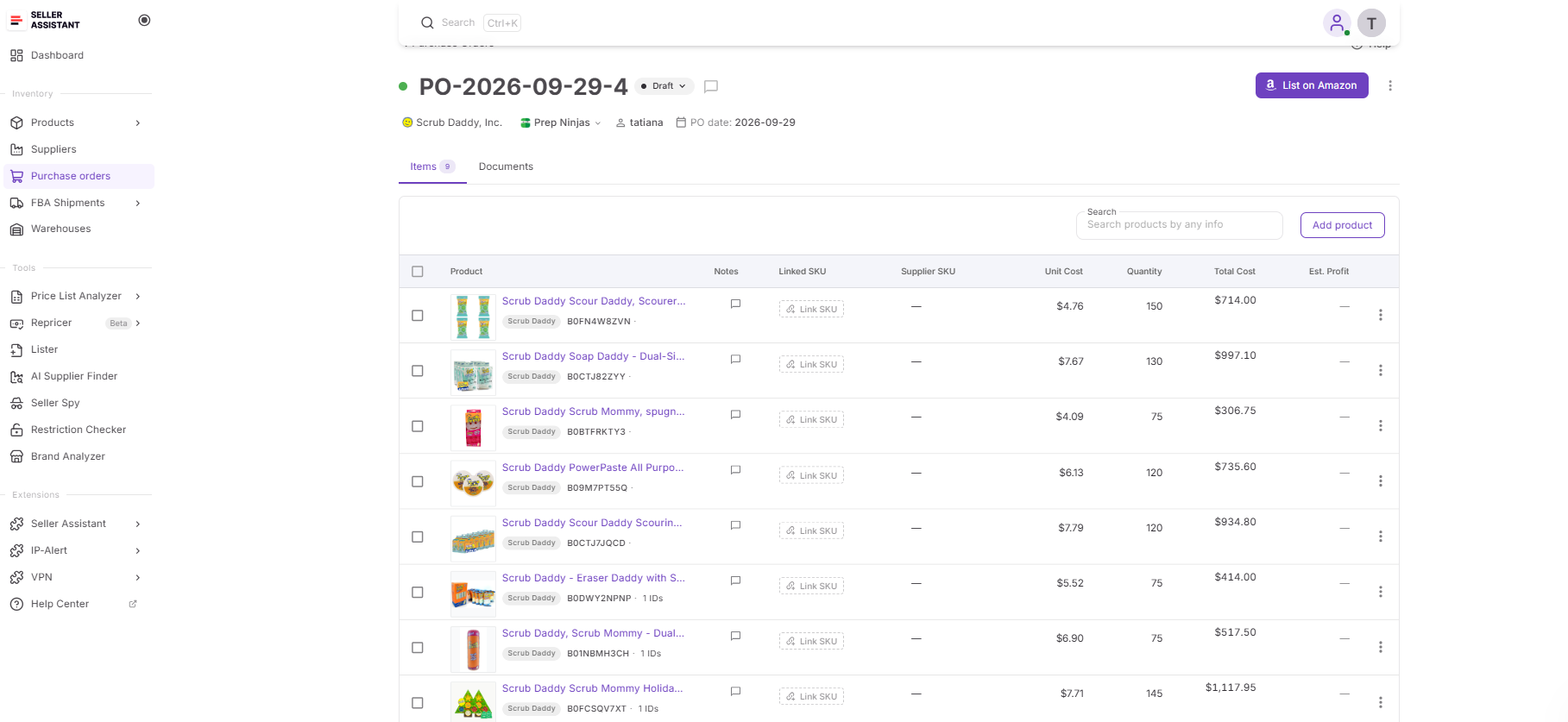Click the Add product button

(x=1342, y=225)
